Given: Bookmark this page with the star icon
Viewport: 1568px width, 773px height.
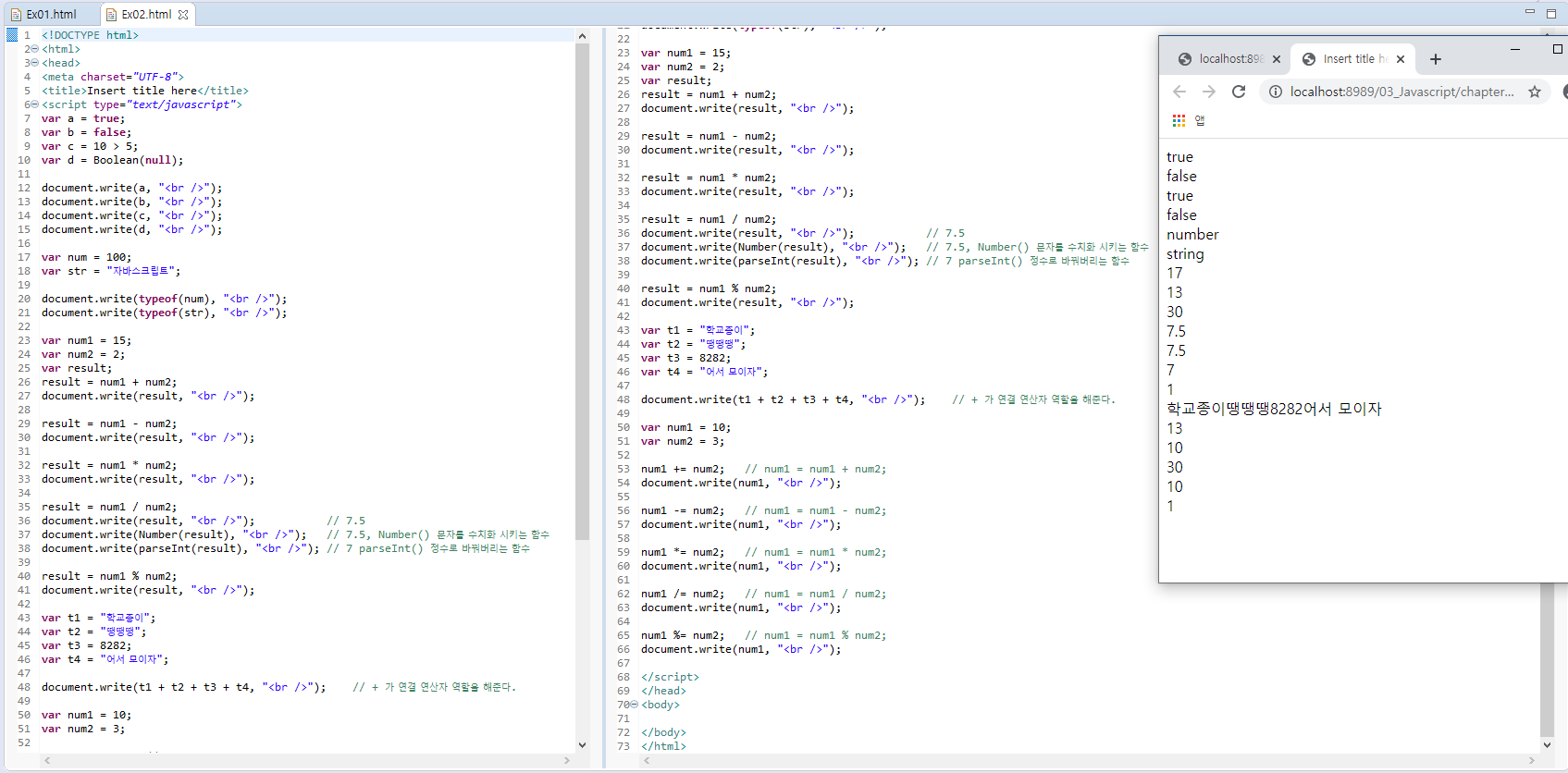Looking at the screenshot, I should coord(1535,92).
